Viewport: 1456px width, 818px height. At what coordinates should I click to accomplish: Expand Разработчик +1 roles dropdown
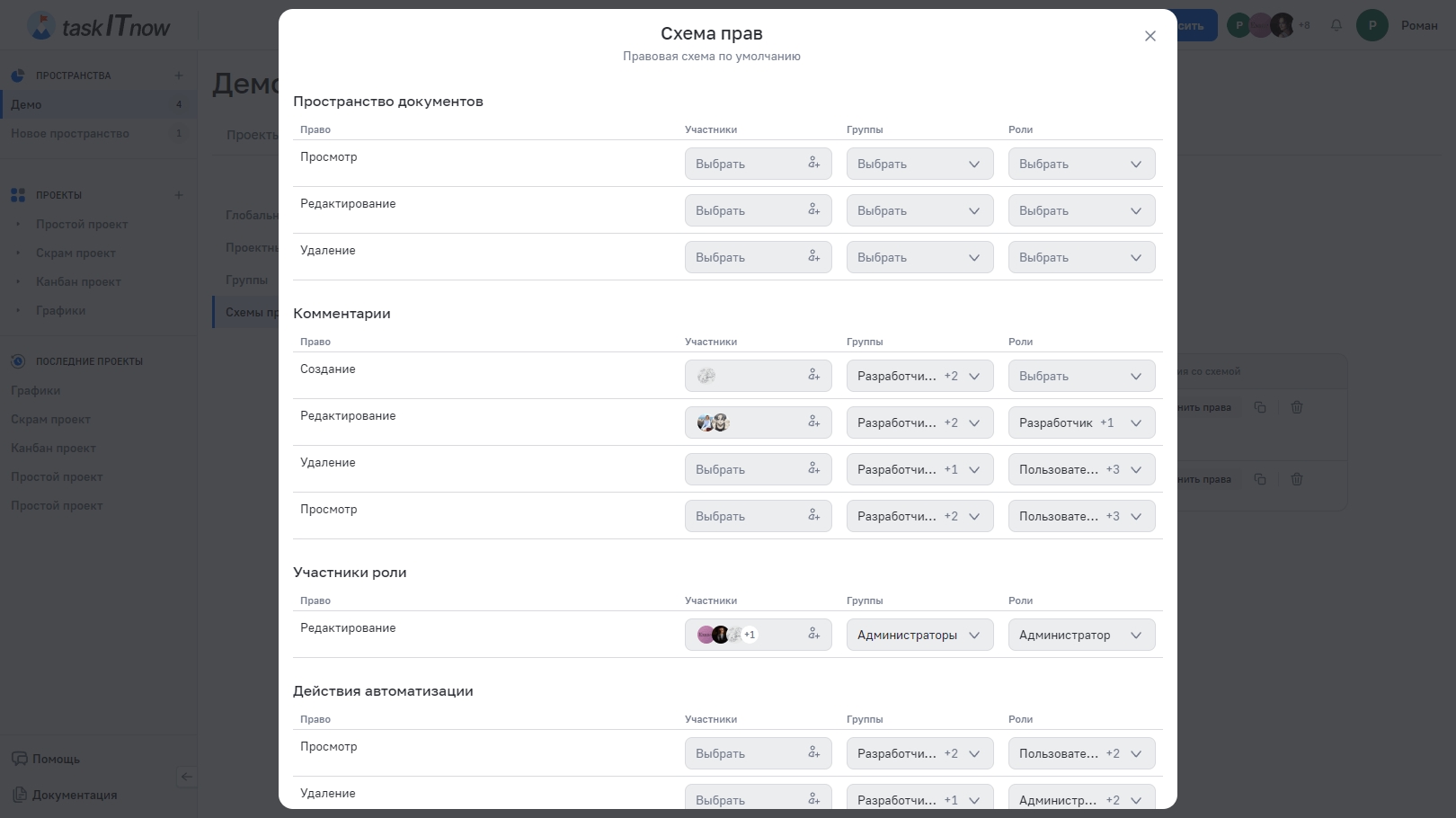point(1081,422)
